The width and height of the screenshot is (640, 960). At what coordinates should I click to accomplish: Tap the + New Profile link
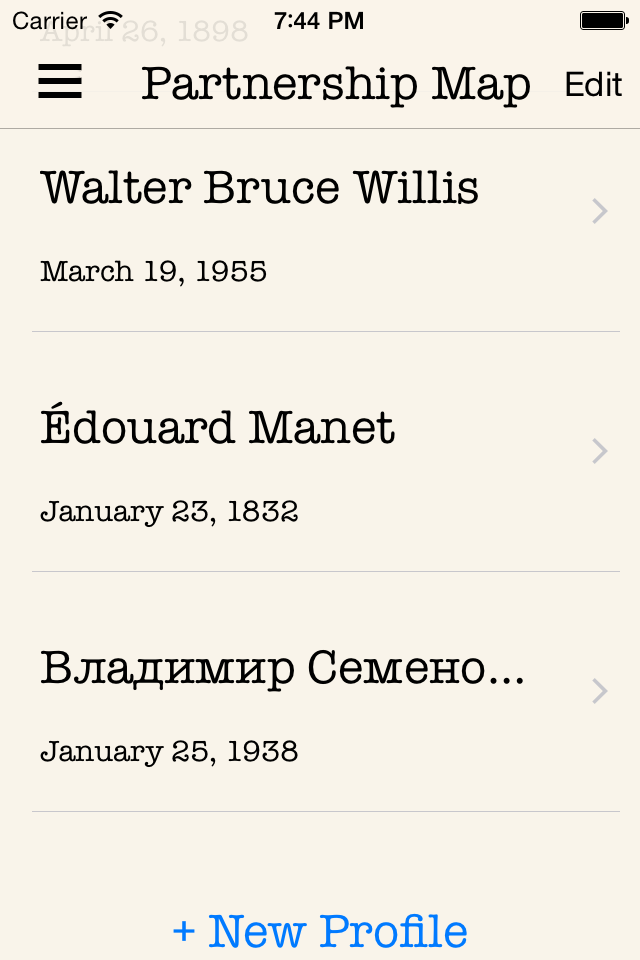[x=320, y=932]
